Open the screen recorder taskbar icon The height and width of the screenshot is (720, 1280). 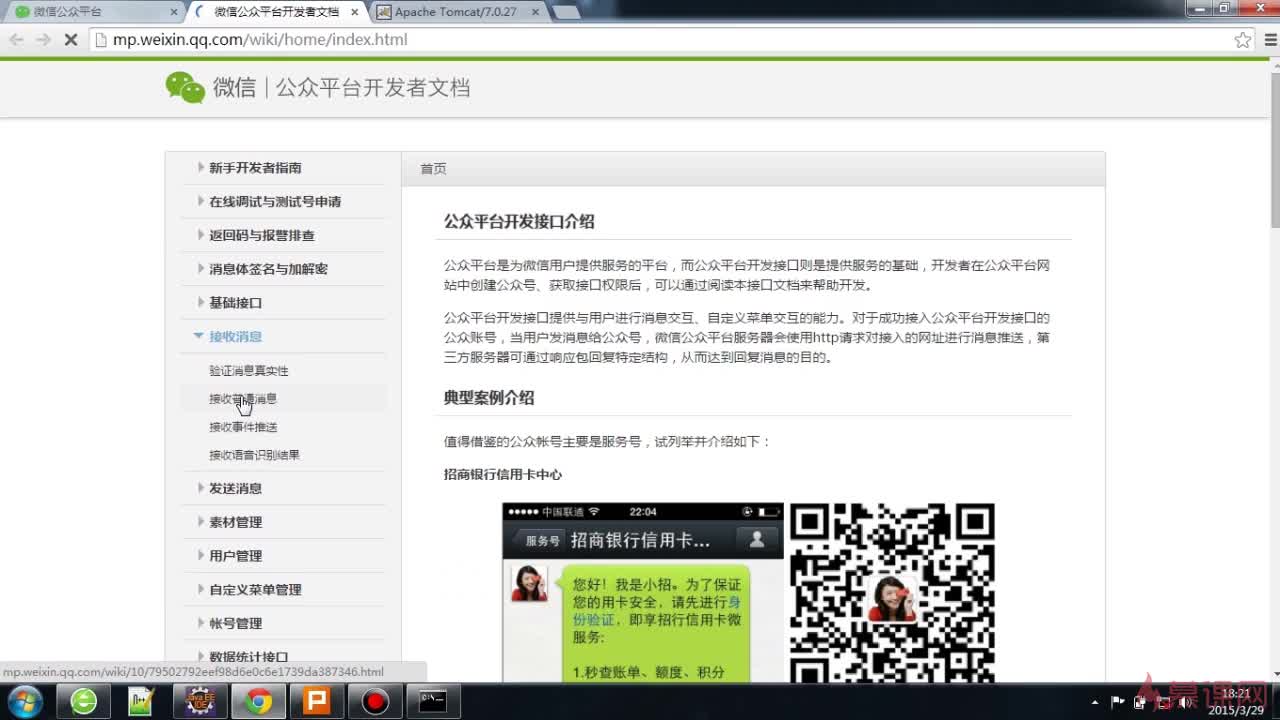(x=375, y=701)
